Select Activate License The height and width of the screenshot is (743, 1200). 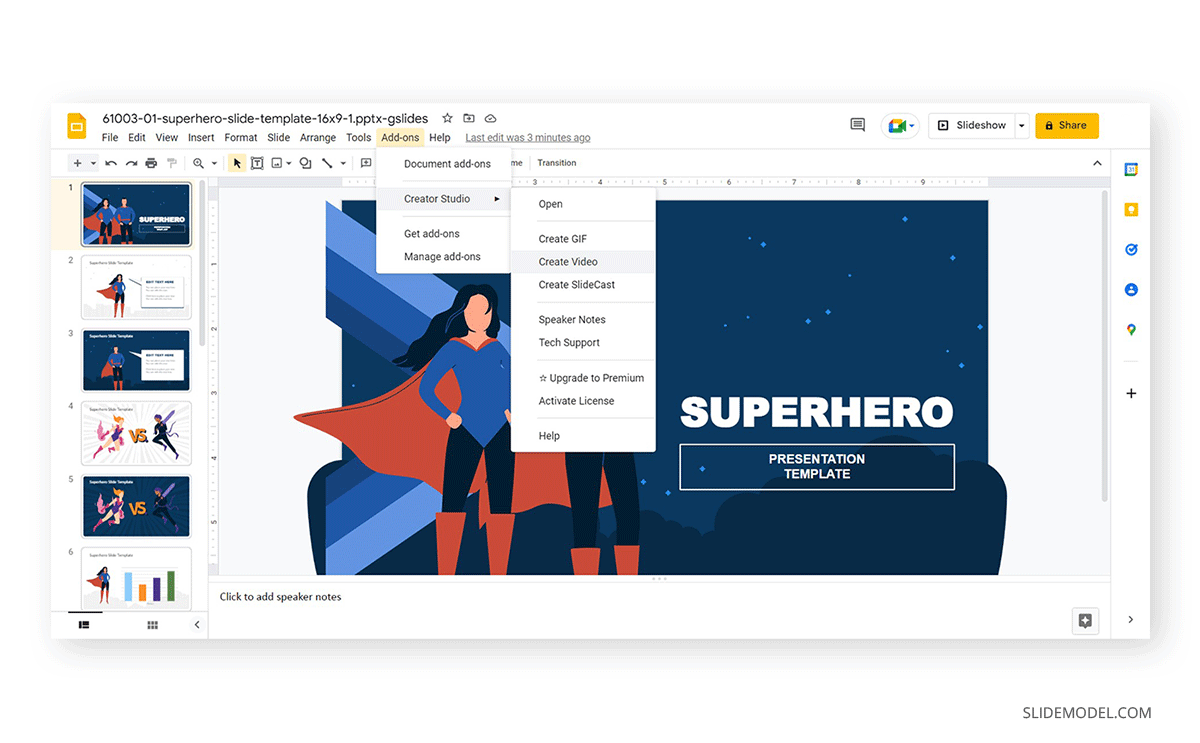pos(583,401)
